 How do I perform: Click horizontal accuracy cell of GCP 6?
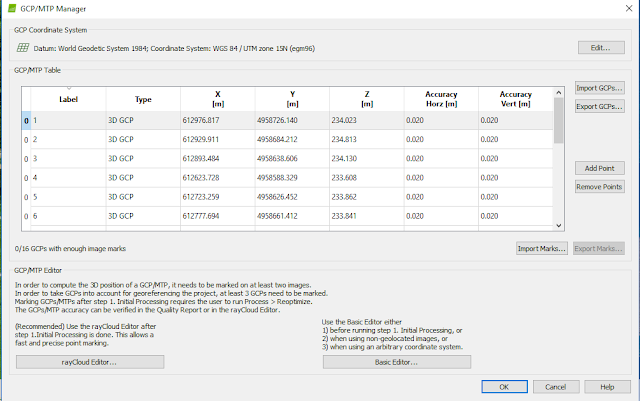click(x=441, y=216)
